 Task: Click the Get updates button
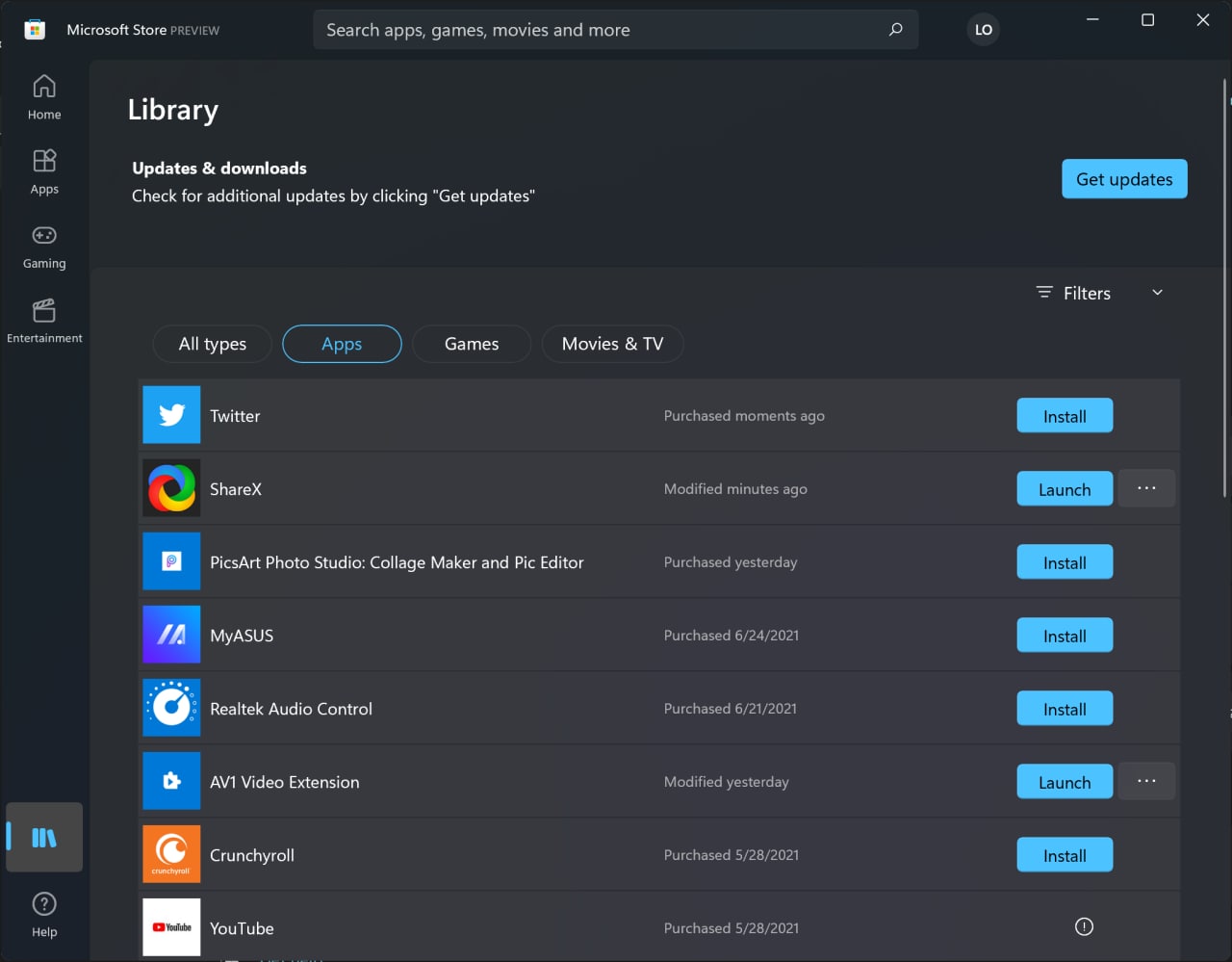click(1124, 179)
